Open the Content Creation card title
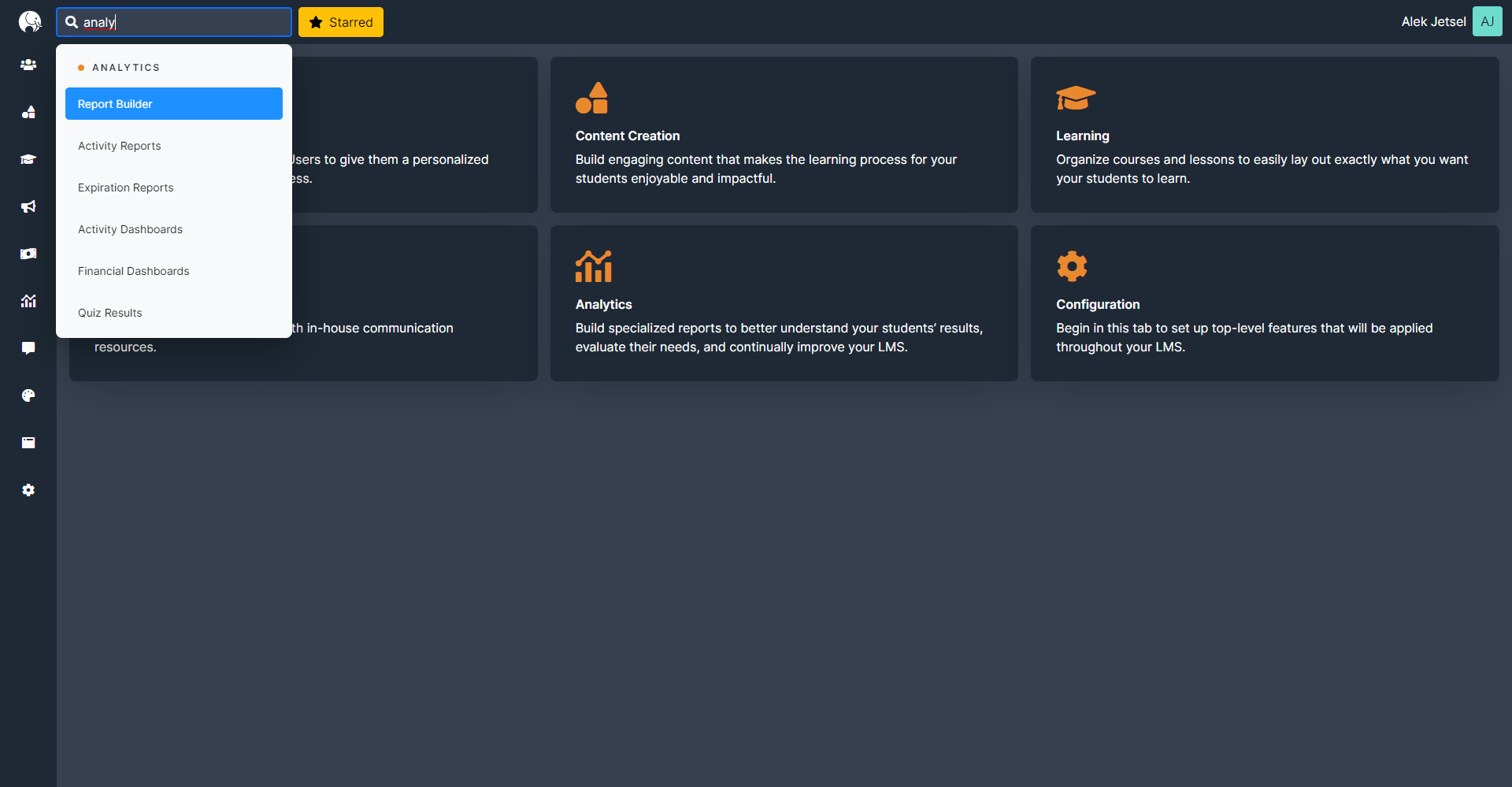The height and width of the screenshot is (787, 1512). (x=627, y=135)
